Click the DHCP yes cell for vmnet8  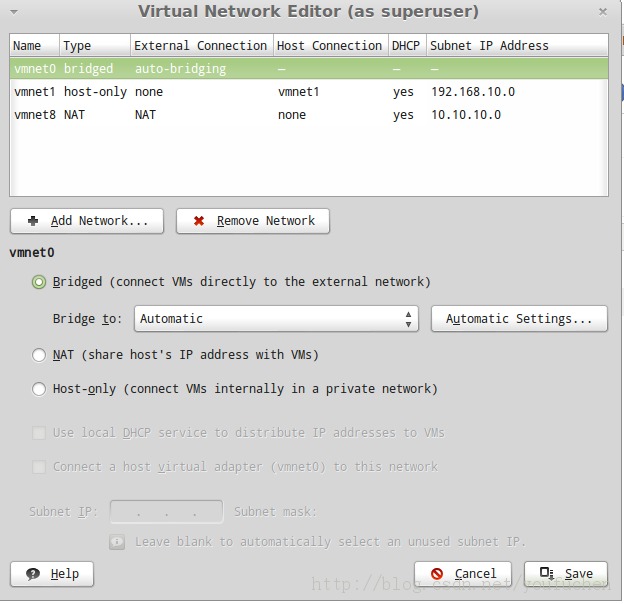click(403, 115)
